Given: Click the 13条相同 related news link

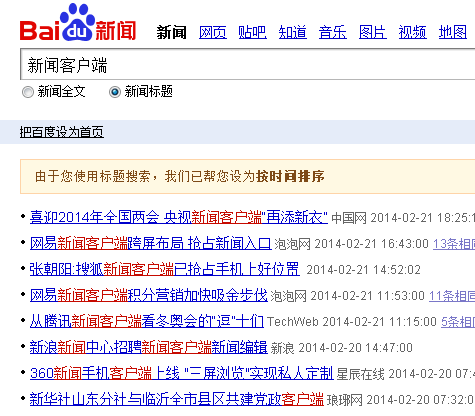Looking at the screenshot, I should (454, 244).
